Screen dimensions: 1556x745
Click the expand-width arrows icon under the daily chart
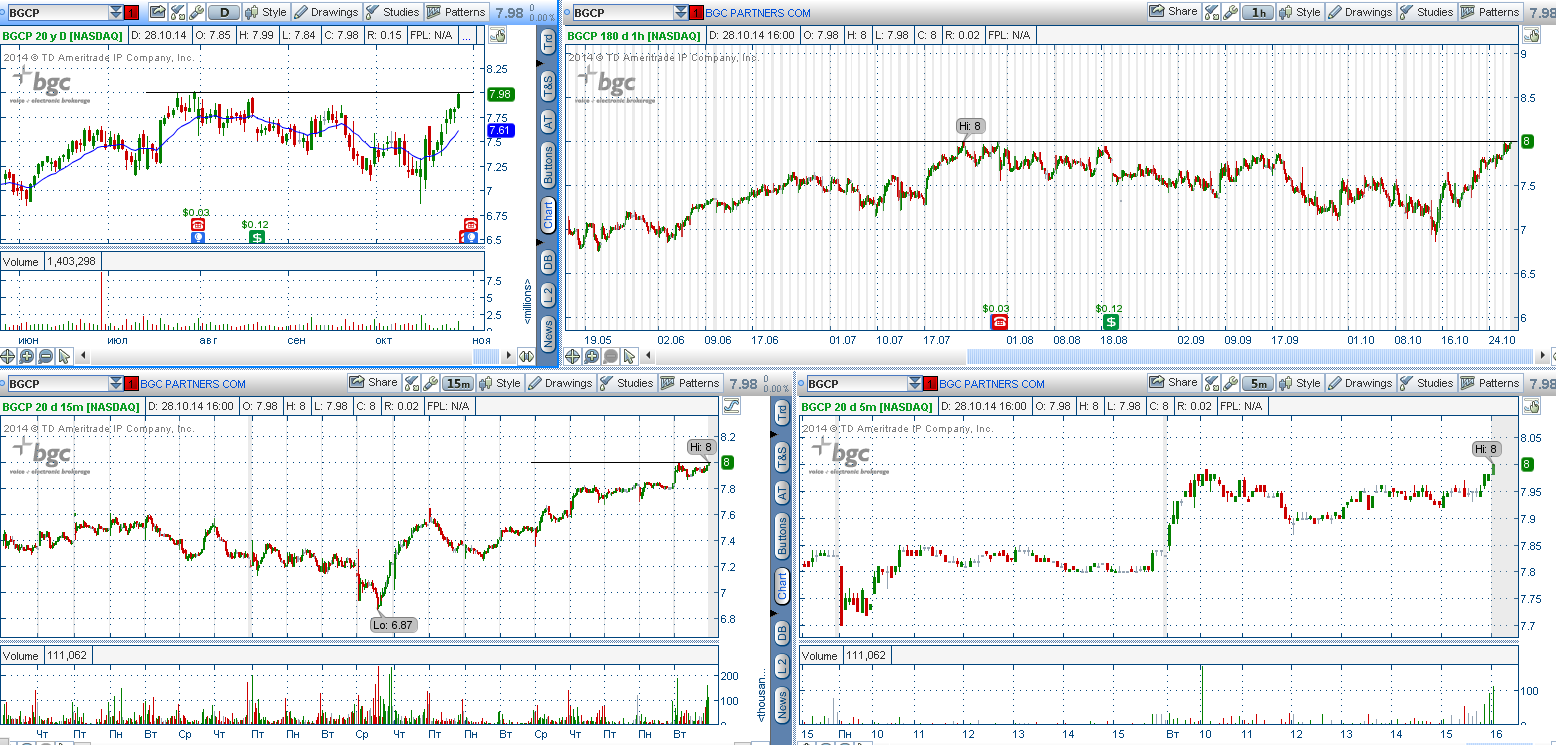point(527,356)
